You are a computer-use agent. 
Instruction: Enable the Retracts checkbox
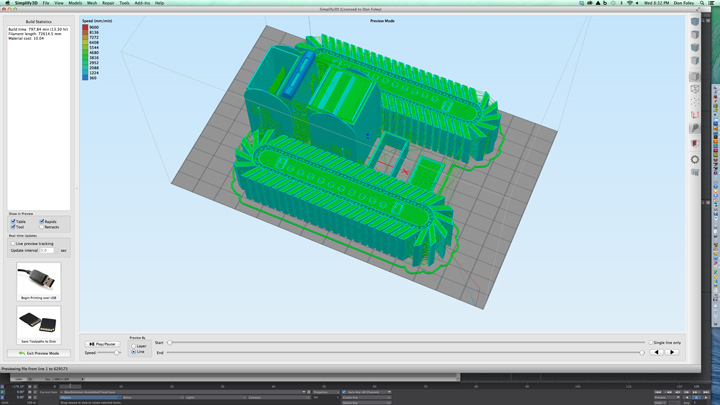(x=42, y=227)
